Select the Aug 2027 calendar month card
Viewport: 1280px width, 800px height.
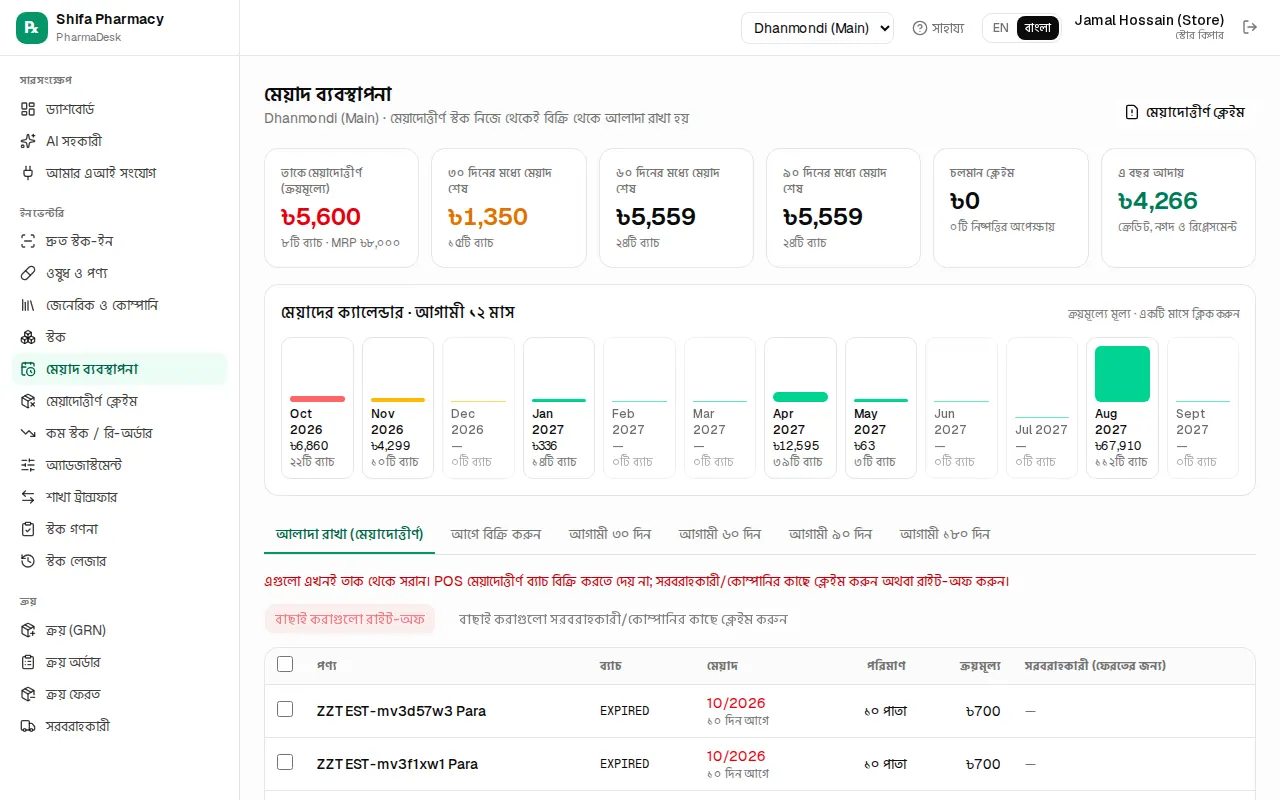click(x=1122, y=408)
